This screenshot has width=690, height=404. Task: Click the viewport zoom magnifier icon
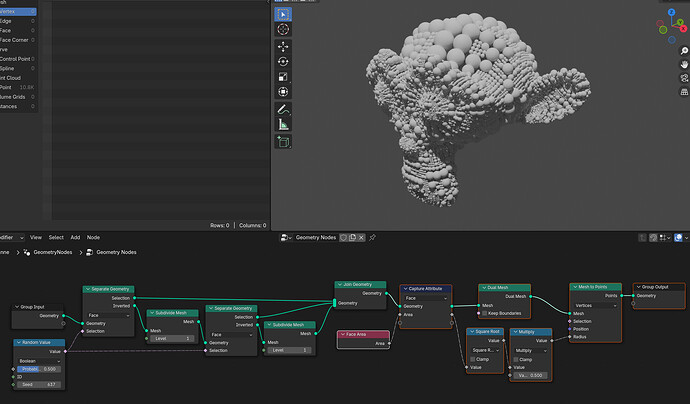click(x=684, y=51)
